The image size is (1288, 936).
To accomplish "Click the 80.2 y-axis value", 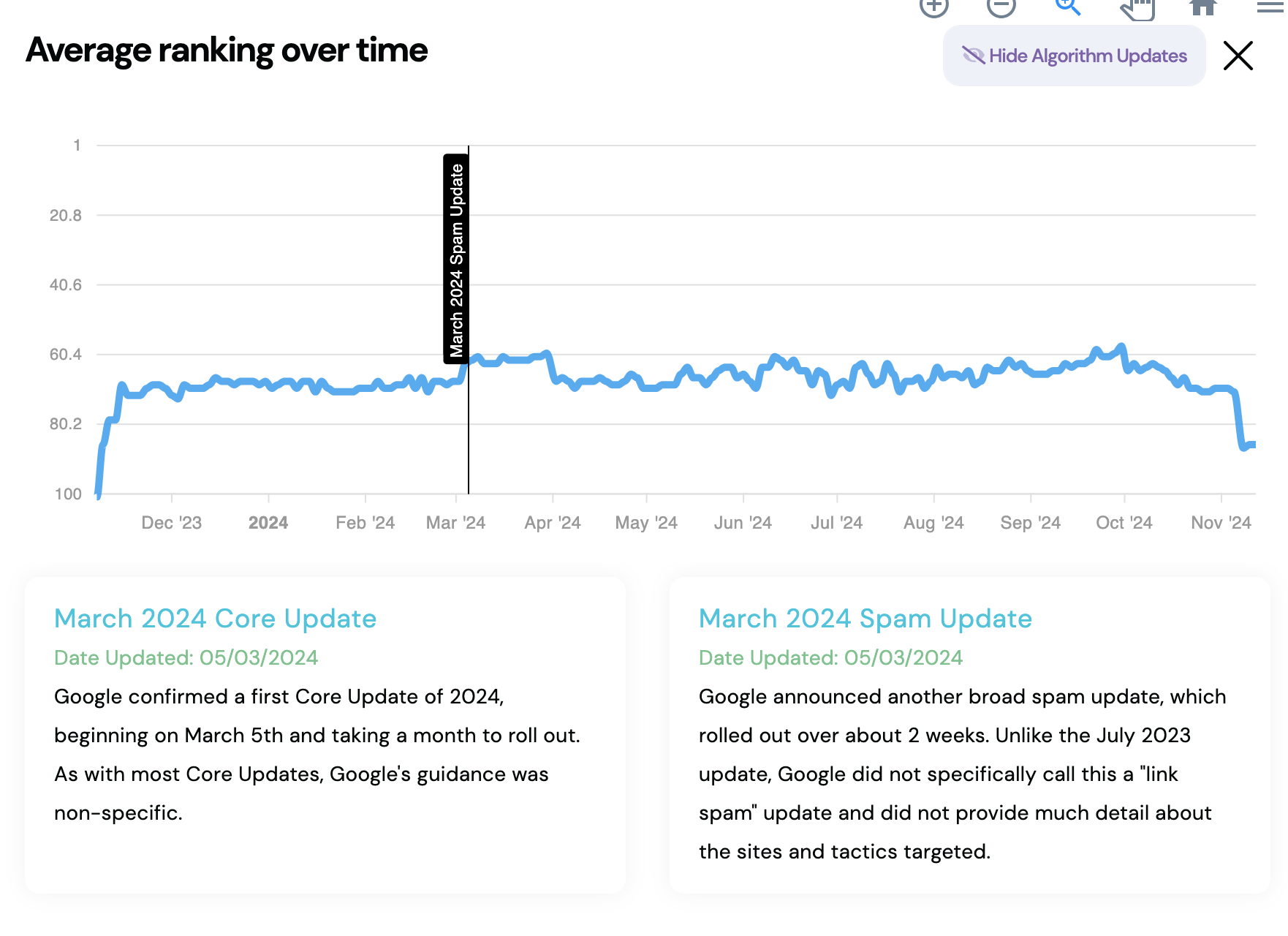I will click(x=65, y=423).
